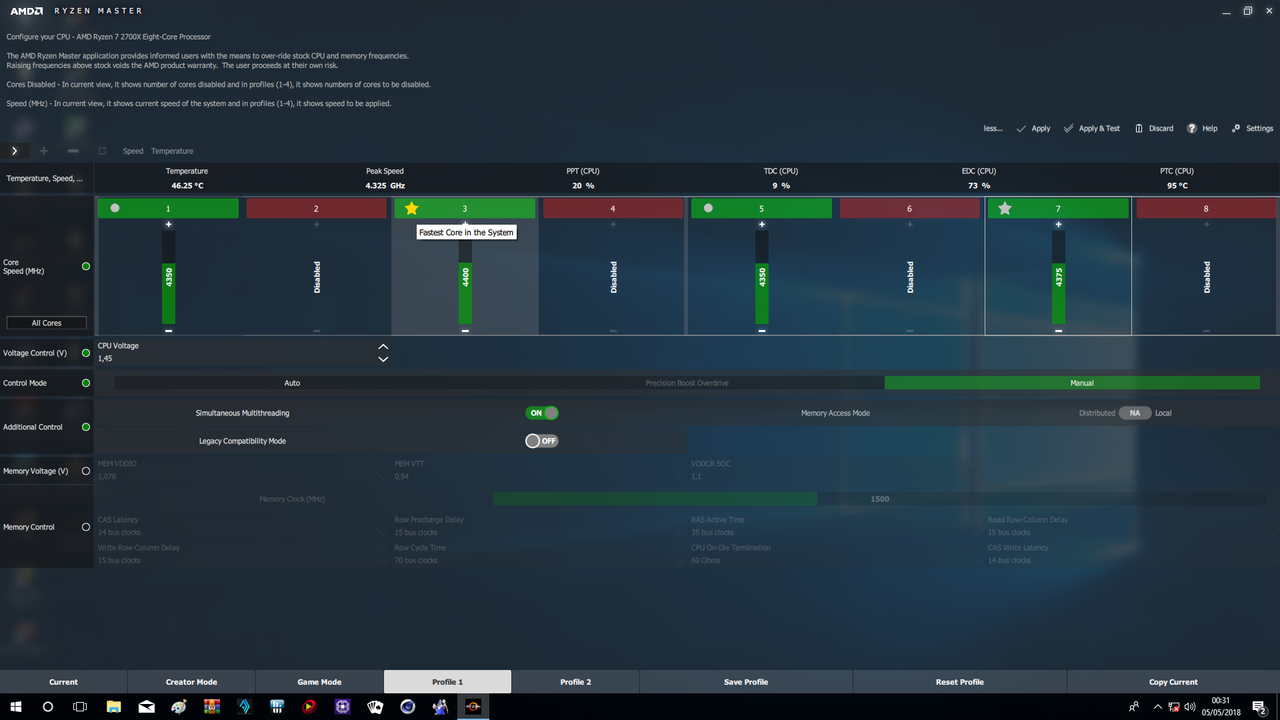The image size is (1280, 720).
Task: Open File Explorer from the taskbar
Action: tap(113, 707)
